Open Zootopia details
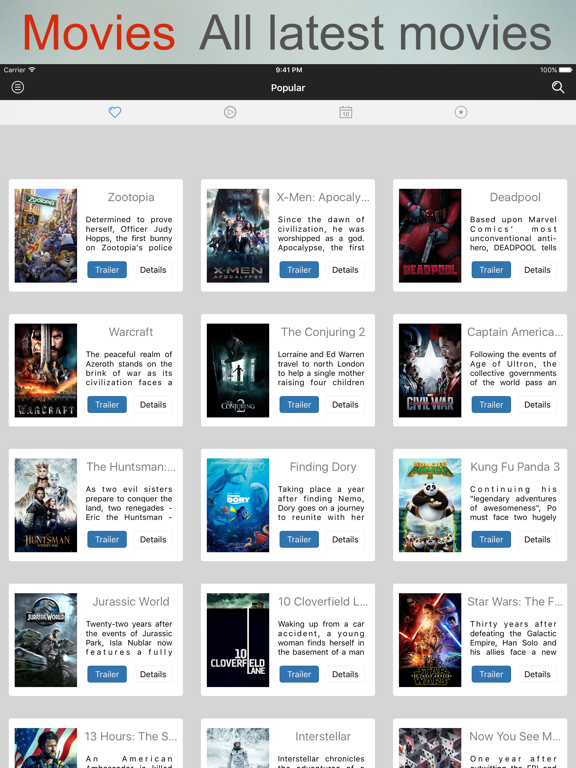This screenshot has width=576, height=768. pos(153,270)
